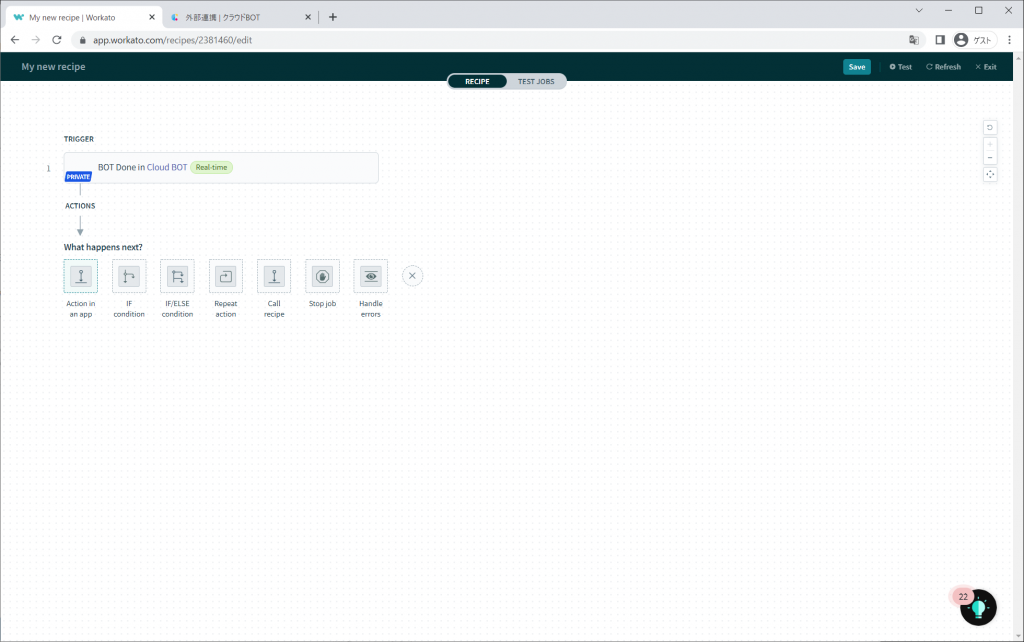Close the Workato browser tab
The image size is (1024, 642).
[152, 18]
